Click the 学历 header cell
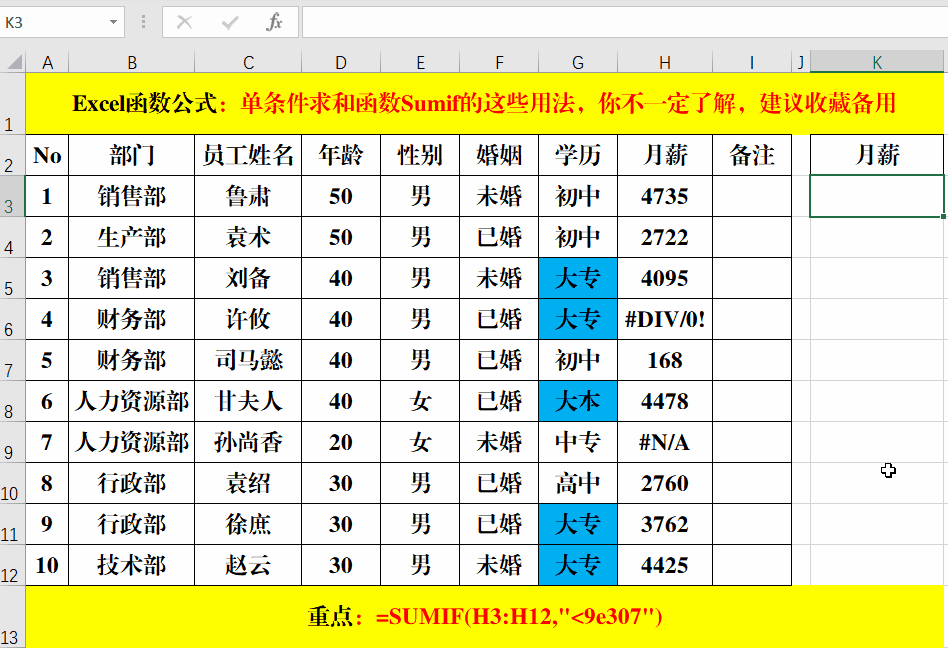 [x=578, y=155]
